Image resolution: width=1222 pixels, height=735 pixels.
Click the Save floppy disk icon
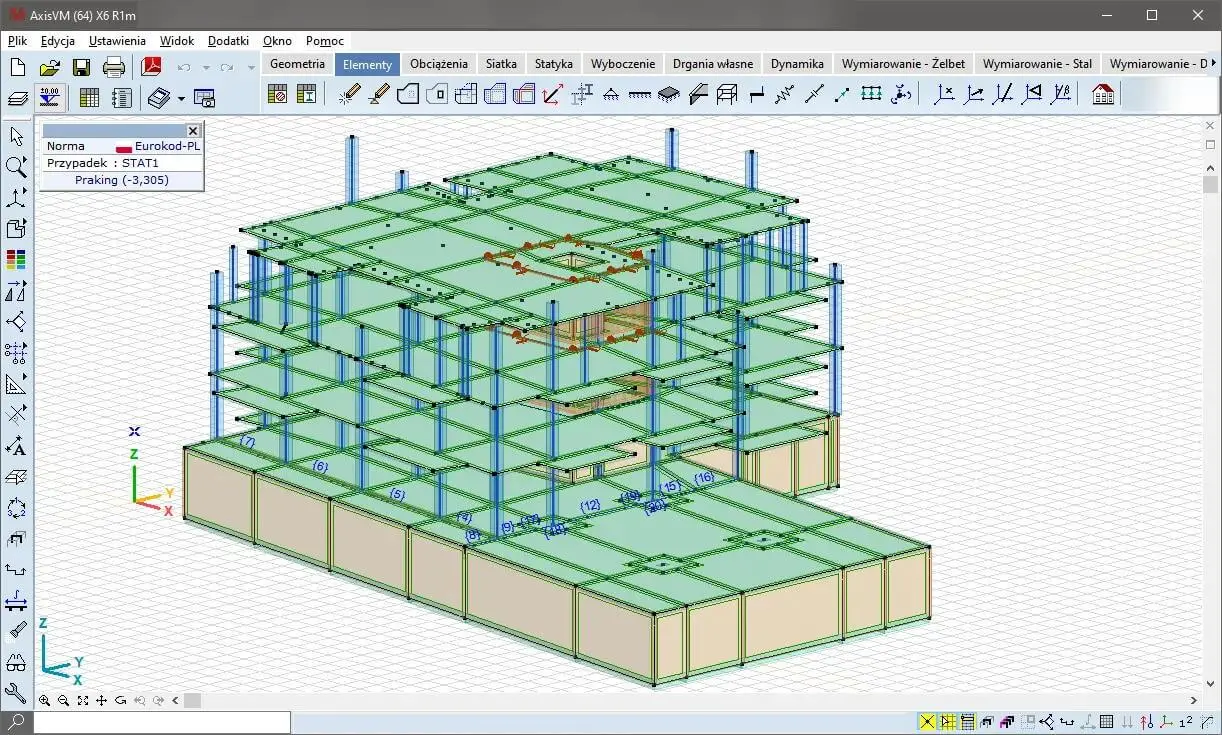81,67
